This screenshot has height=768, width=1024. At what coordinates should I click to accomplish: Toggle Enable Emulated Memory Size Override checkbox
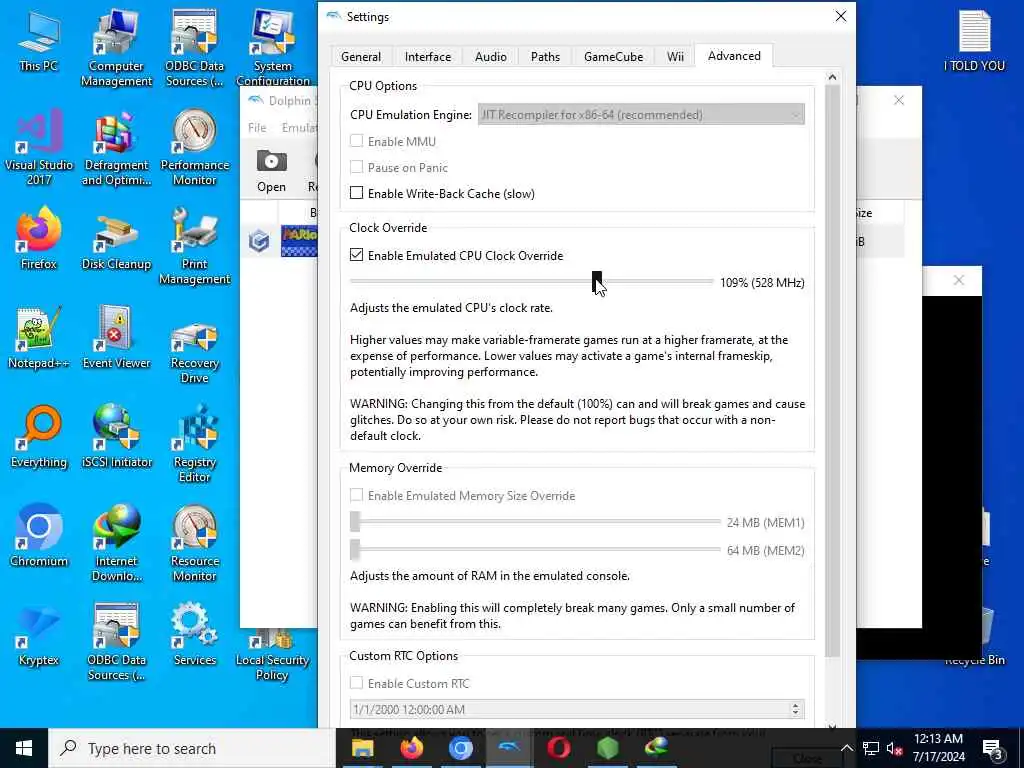(x=357, y=495)
